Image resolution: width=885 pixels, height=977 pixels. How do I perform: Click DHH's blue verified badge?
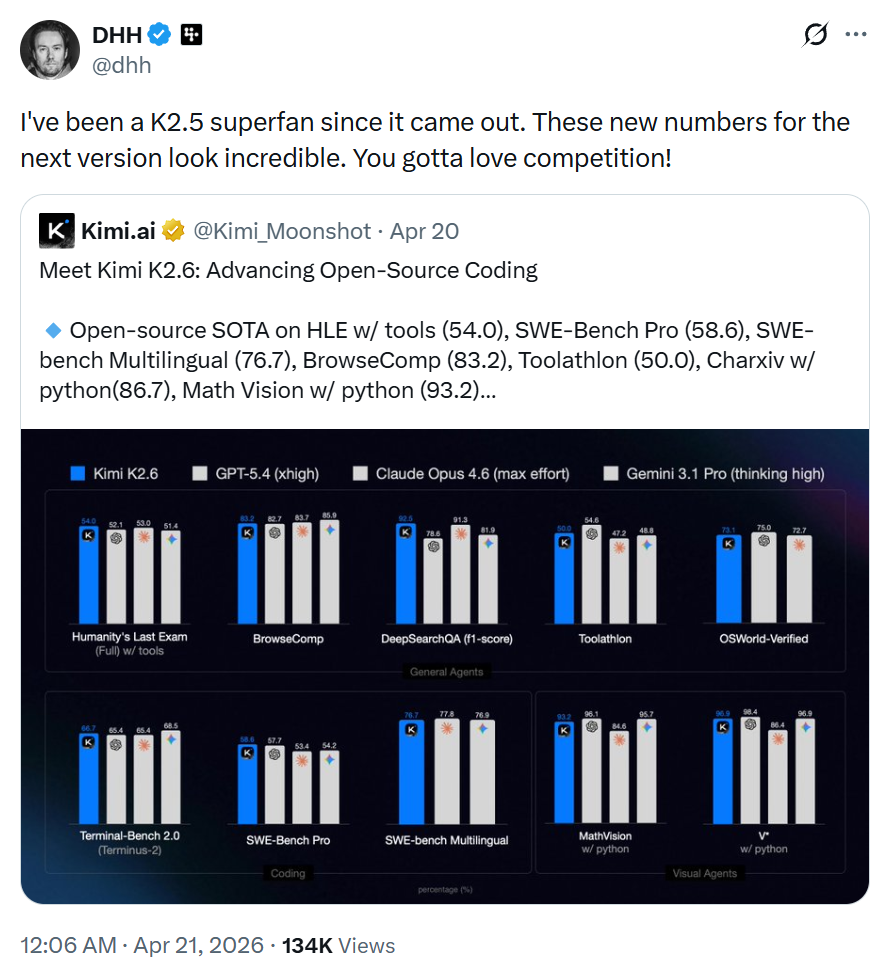click(x=160, y=35)
